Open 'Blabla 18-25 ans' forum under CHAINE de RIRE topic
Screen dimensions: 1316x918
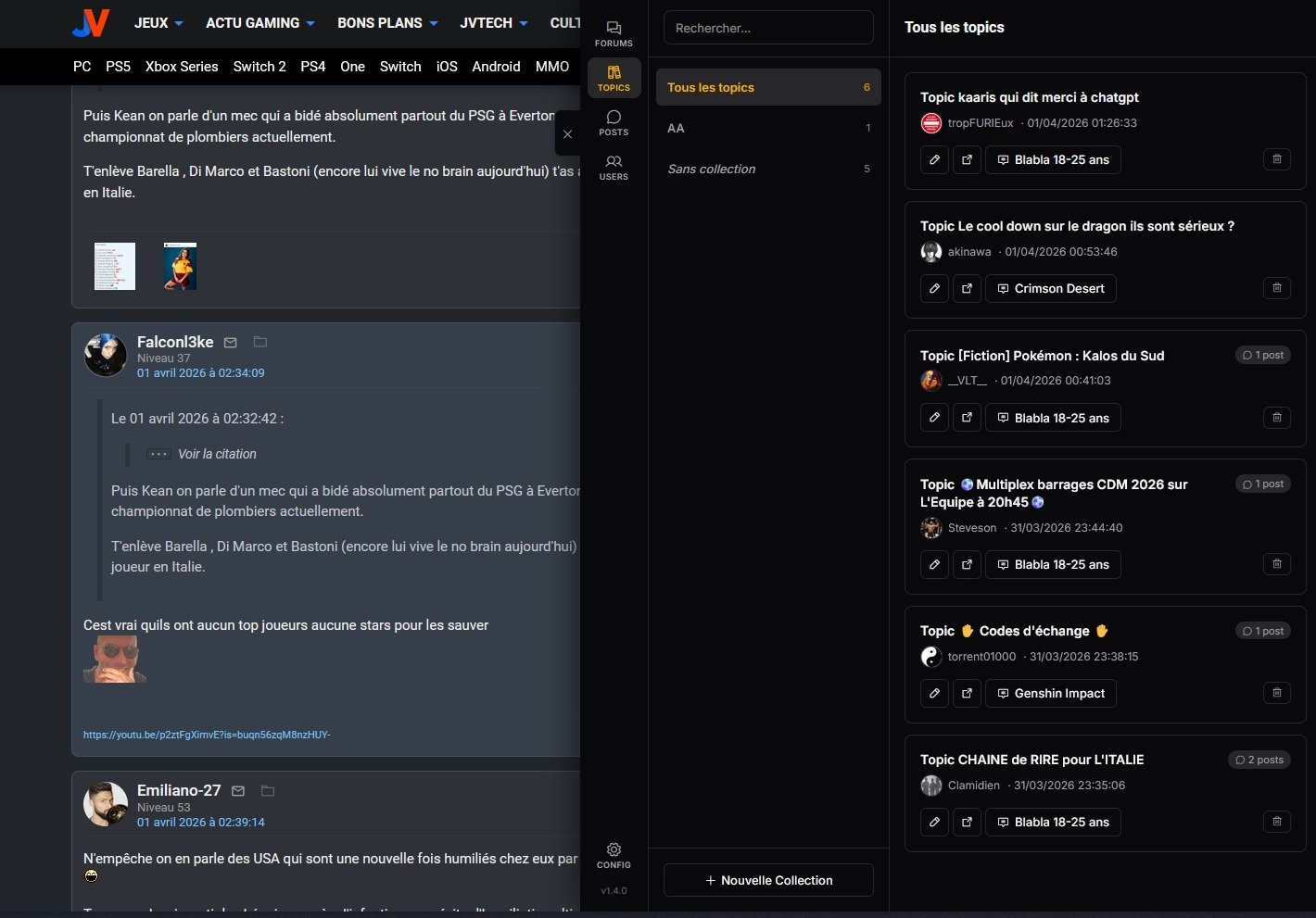1053,822
